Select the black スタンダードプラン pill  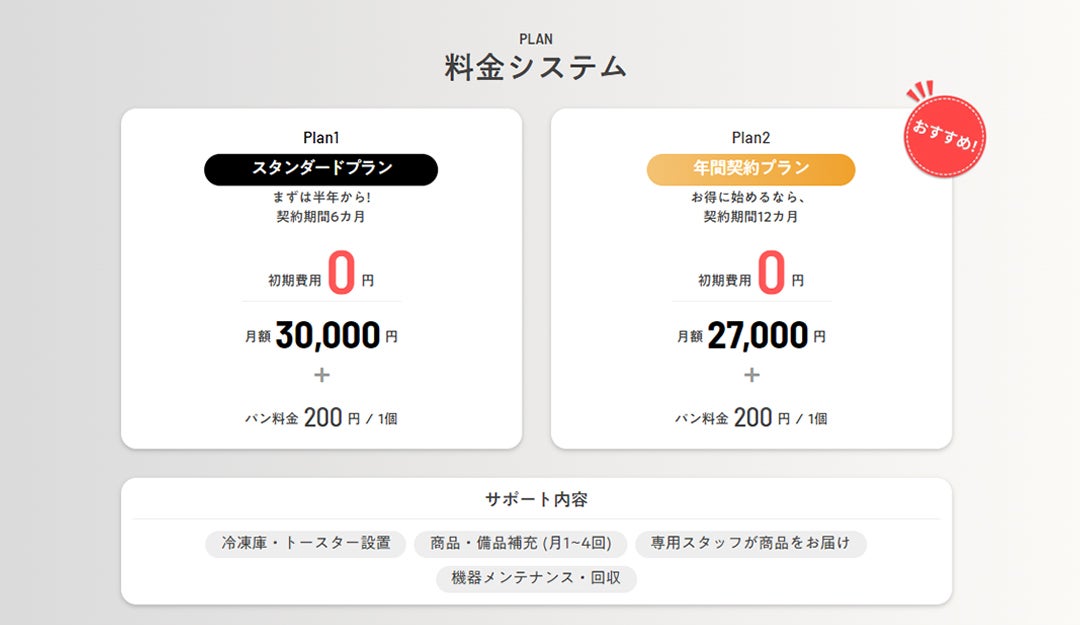coord(321,169)
